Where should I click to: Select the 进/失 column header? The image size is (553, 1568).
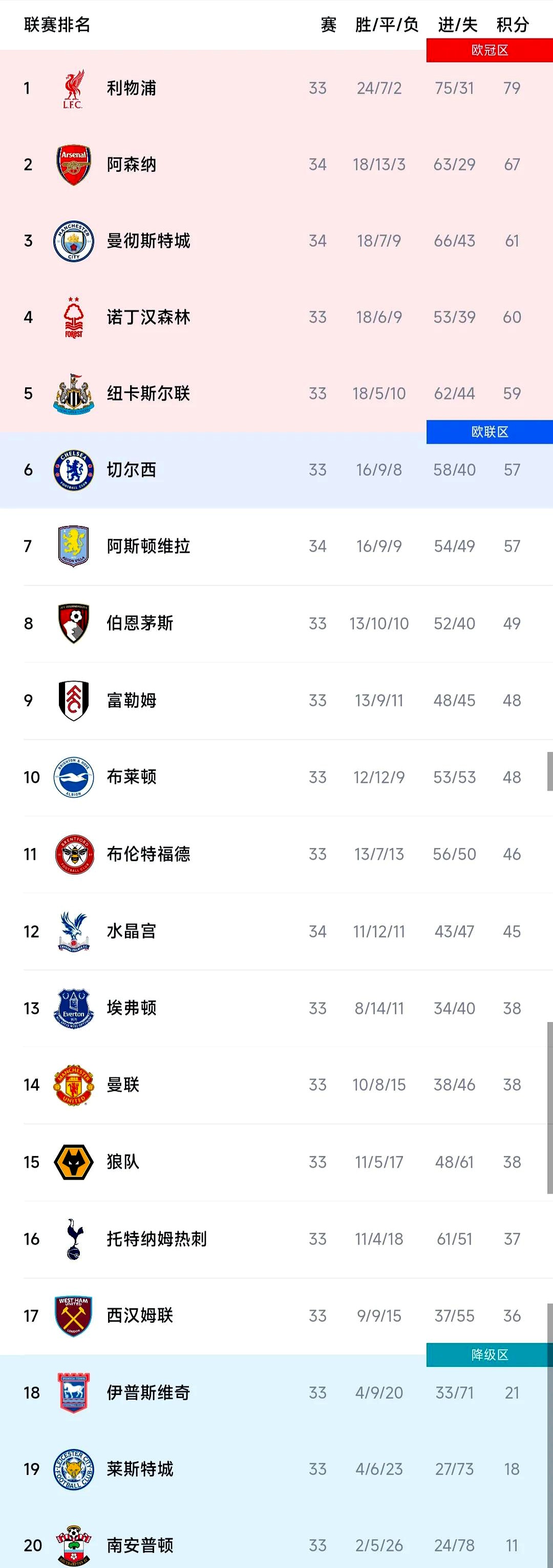pos(457,25)
